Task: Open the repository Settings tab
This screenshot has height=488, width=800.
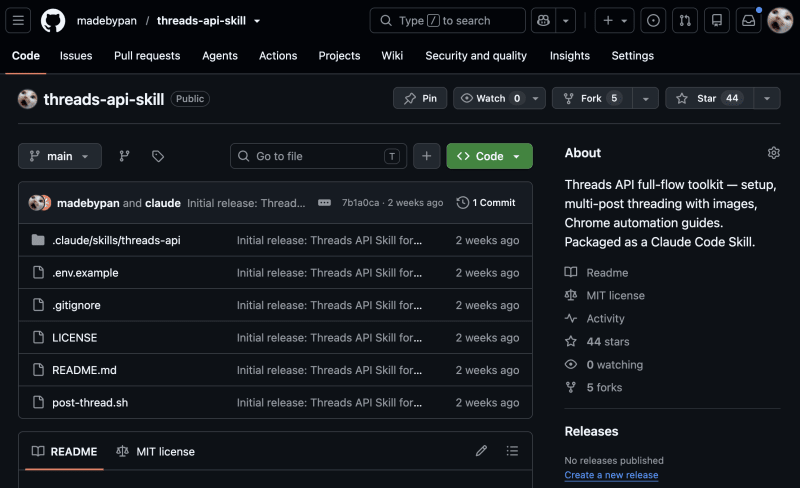Action: [x=632, y=56]
